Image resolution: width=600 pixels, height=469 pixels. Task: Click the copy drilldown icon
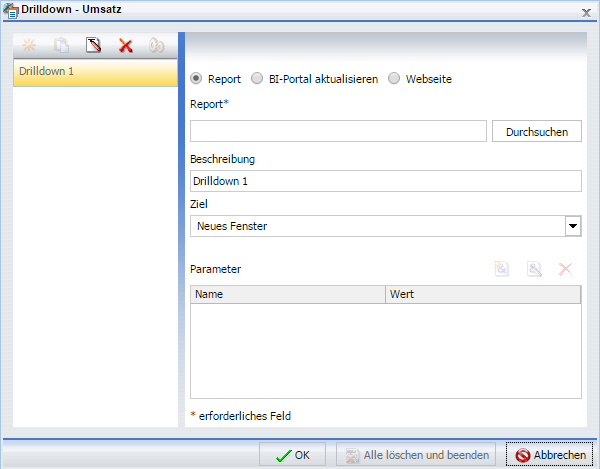(61, 46)
